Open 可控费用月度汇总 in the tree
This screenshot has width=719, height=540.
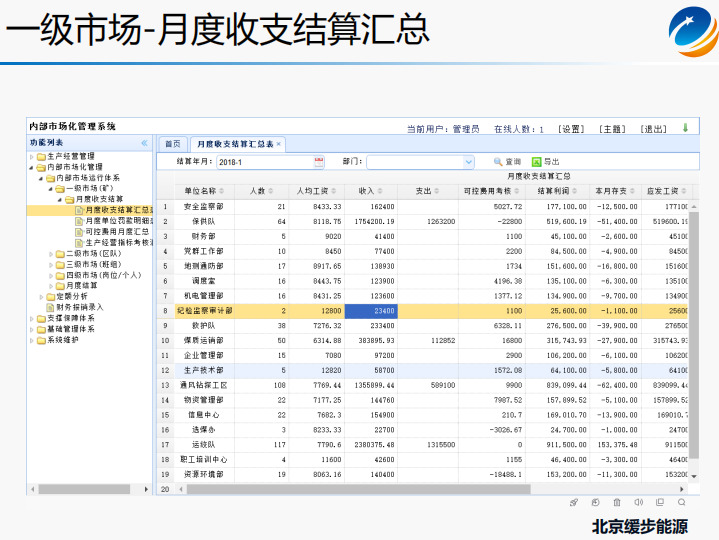[x=117, y=231]
